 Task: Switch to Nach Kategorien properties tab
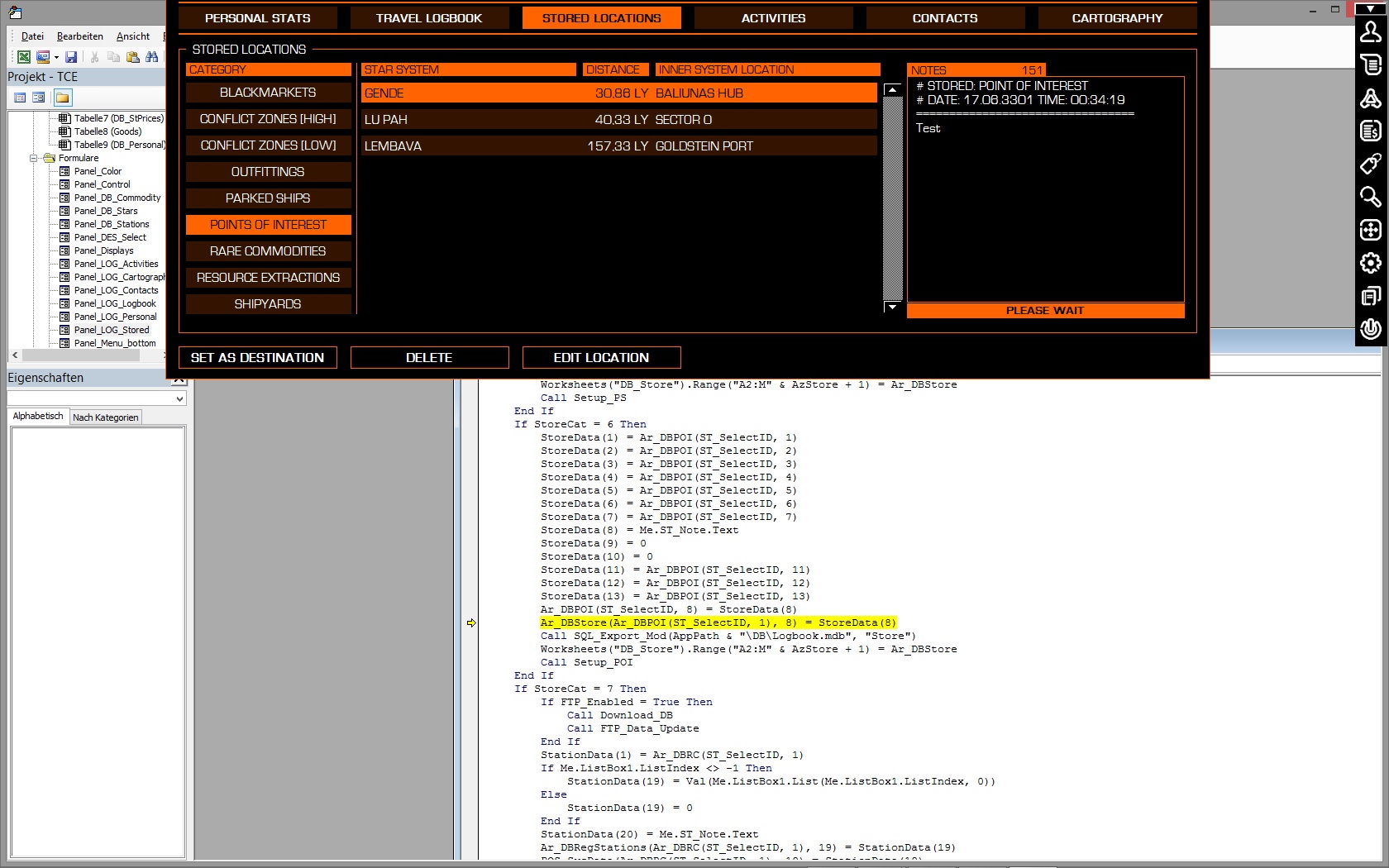pyautogui.click(x=106, y=417)
